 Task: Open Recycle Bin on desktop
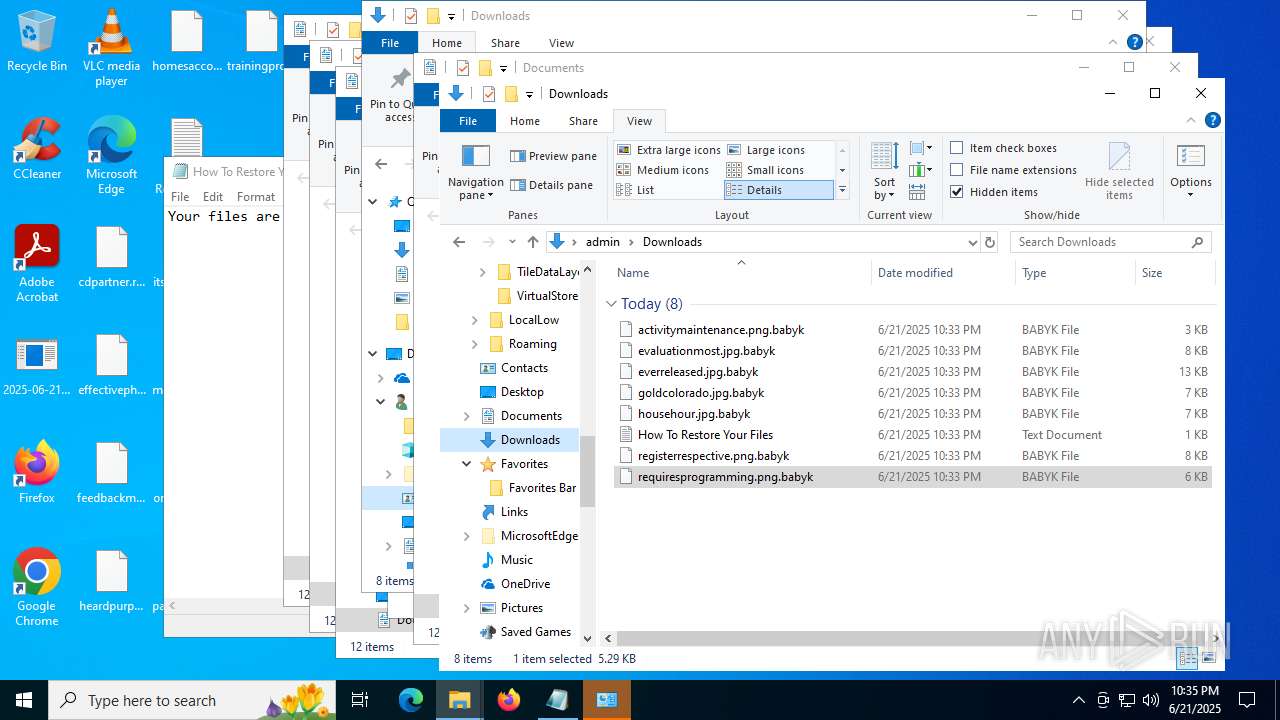(37, 42)
